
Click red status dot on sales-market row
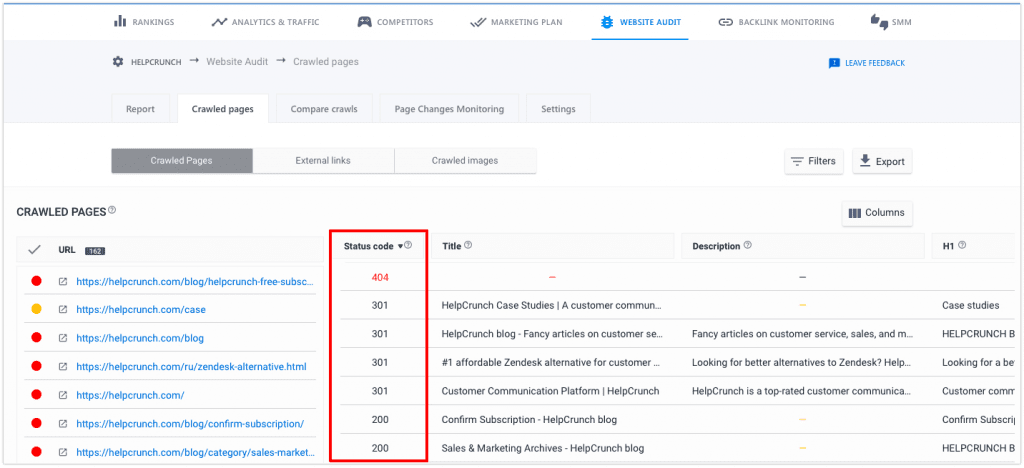tap(36, 452)
